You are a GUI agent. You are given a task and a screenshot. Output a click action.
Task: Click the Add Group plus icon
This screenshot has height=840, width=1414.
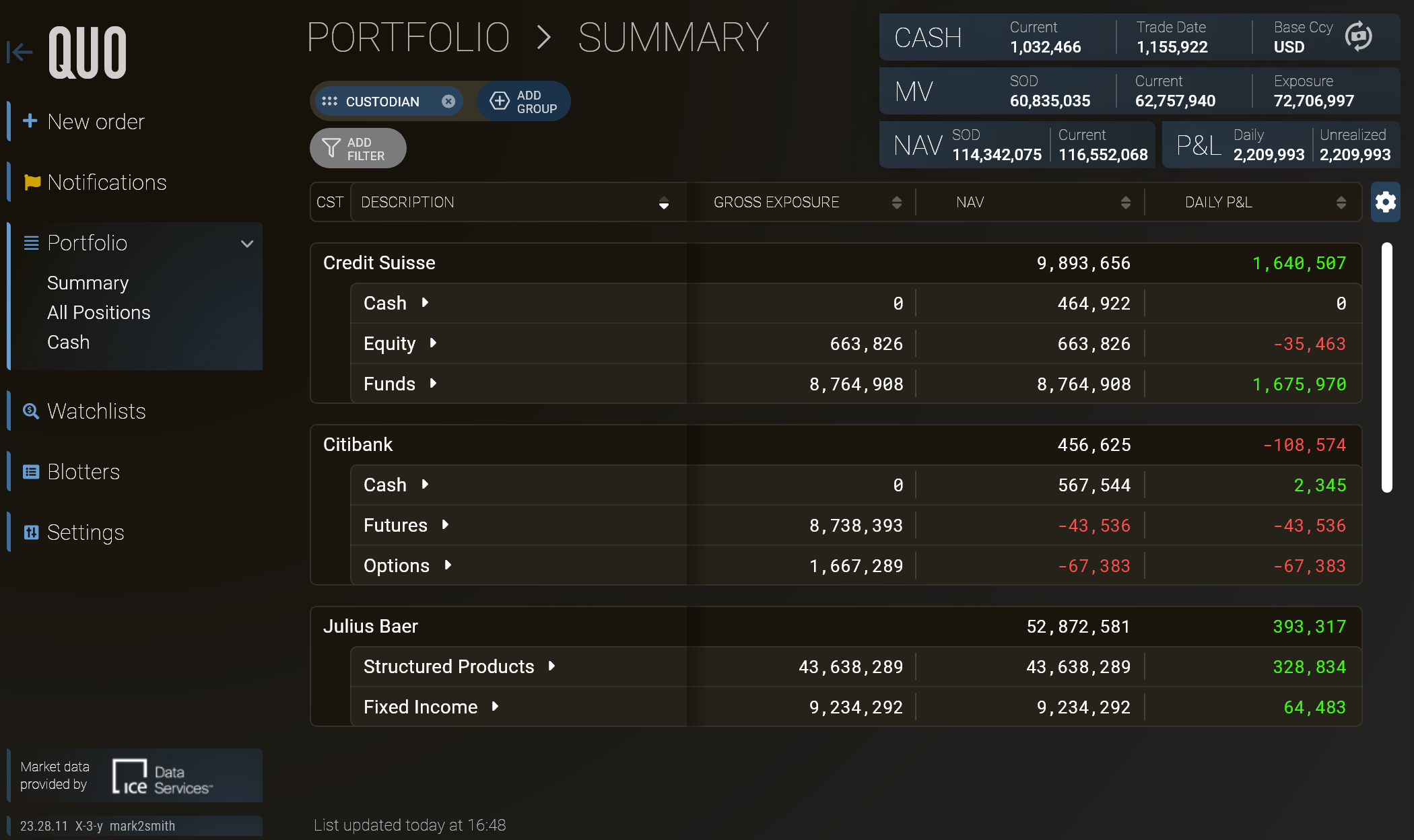(500, 101)
